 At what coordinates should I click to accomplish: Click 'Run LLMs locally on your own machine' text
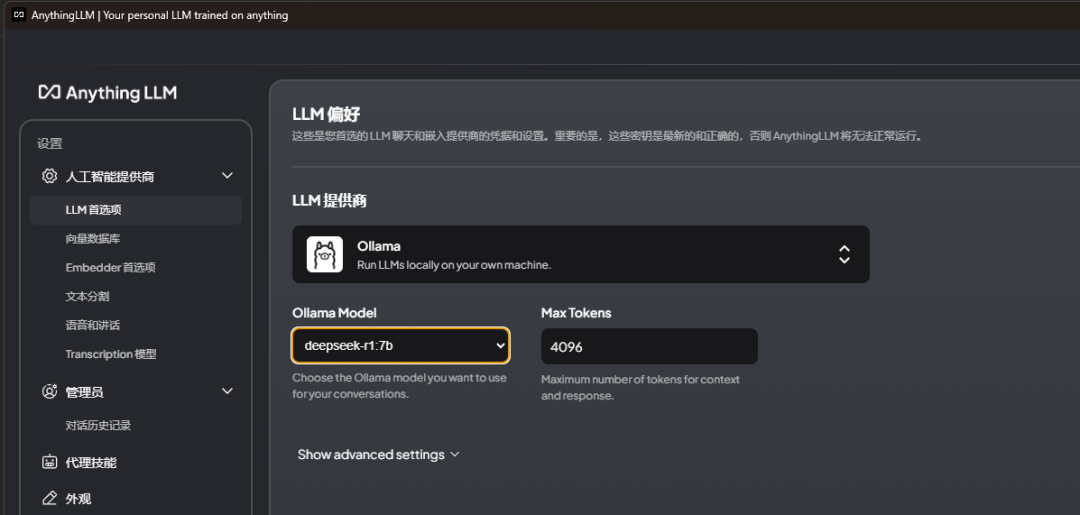pyautogui.click(x=455, y=264)
